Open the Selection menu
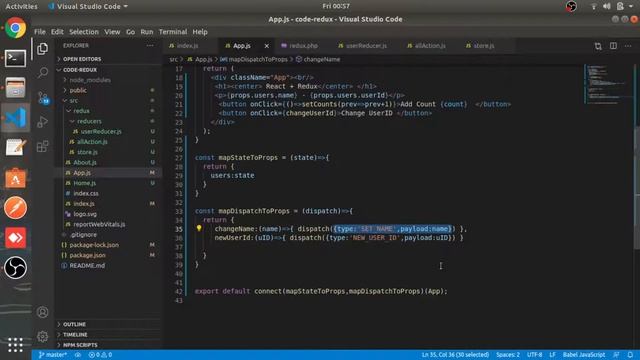Image resolution: width=640 pixels, height=360 pixels. click(84, 32)
